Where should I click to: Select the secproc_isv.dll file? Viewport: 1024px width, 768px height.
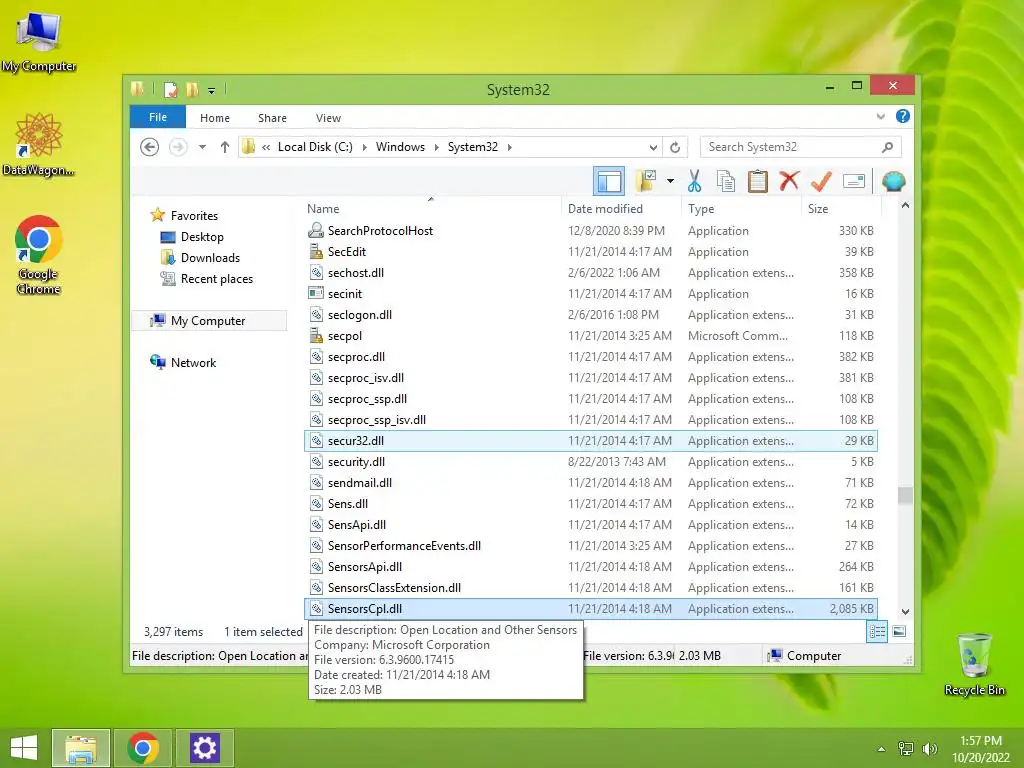(x=590, y=377)
